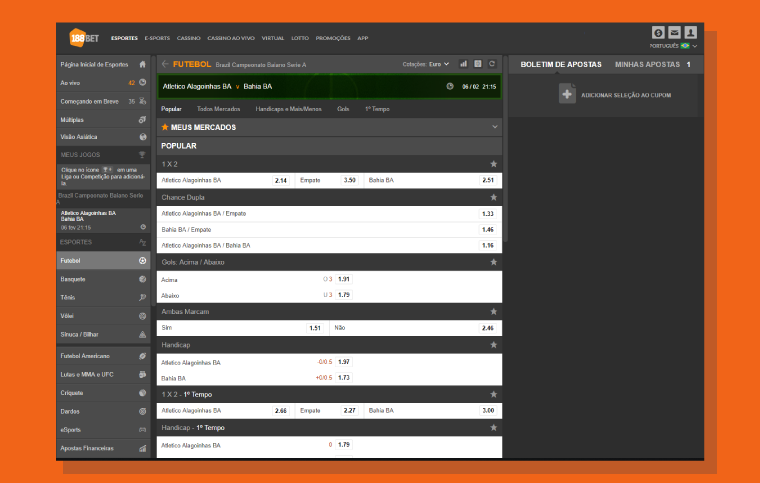Click the plus icon to add selection to coupon
Screen dimensions: 760x483
click(x=567, y=93)
